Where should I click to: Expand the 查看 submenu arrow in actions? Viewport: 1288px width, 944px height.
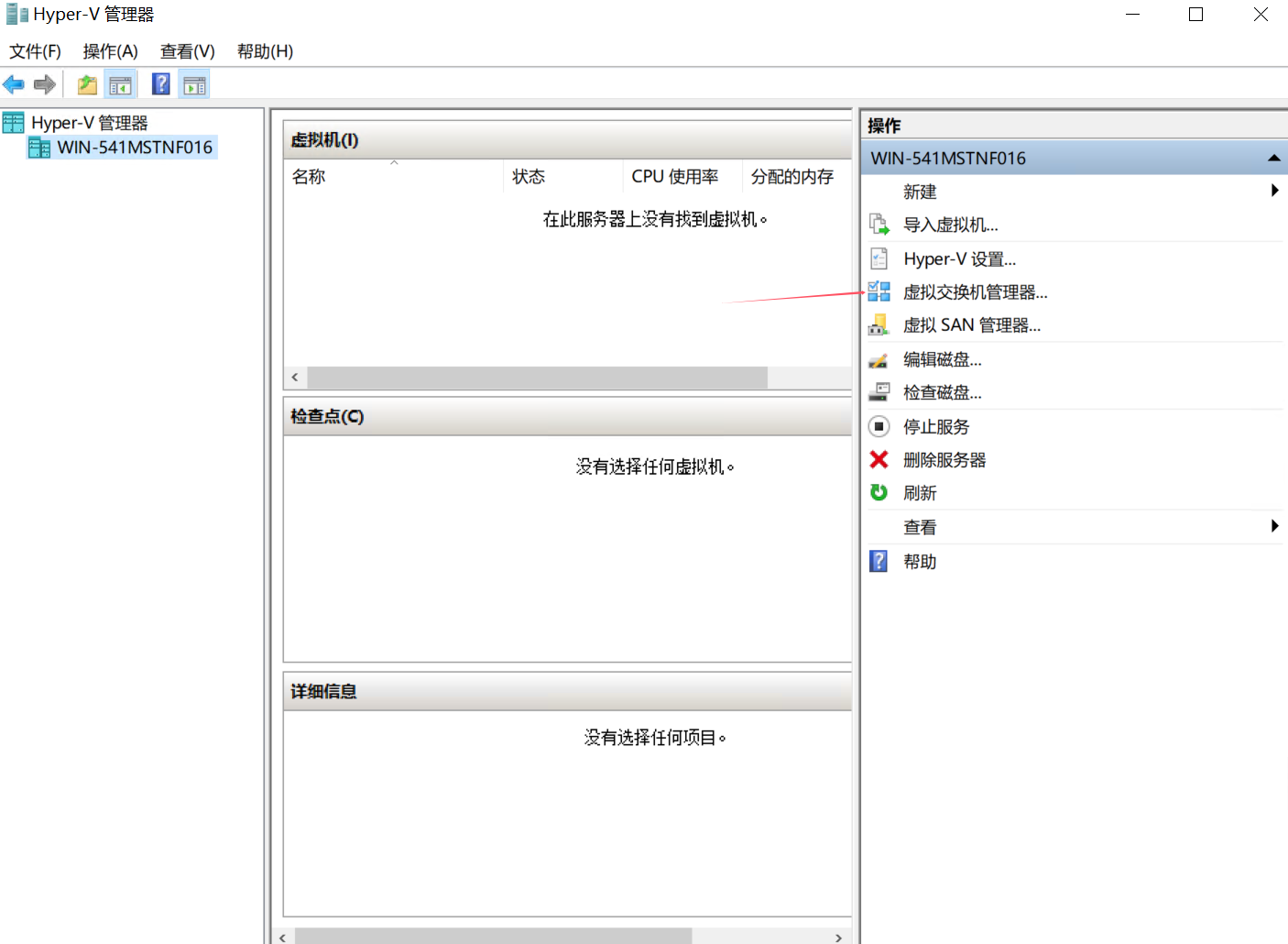point(1274,526)
